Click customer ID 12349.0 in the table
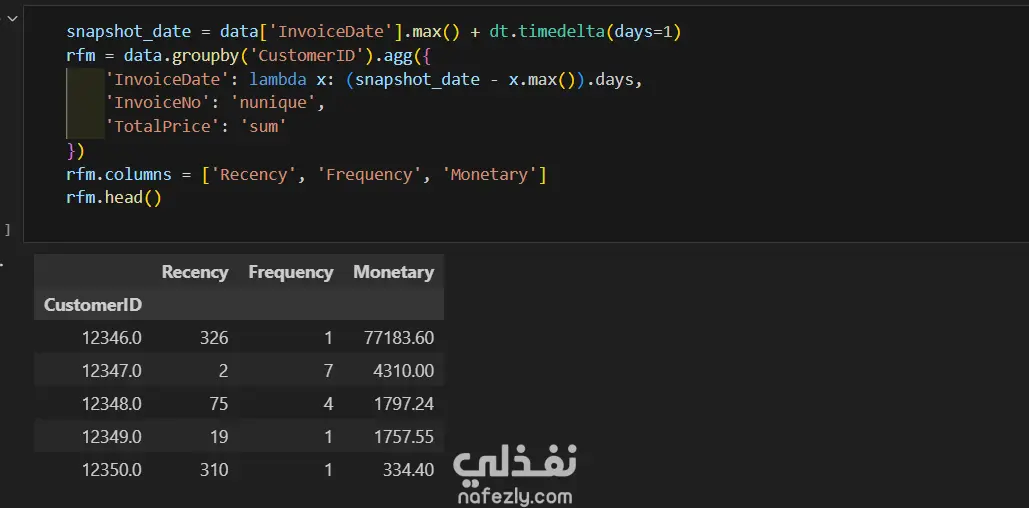1029x508 pixels. coord(112,437)
